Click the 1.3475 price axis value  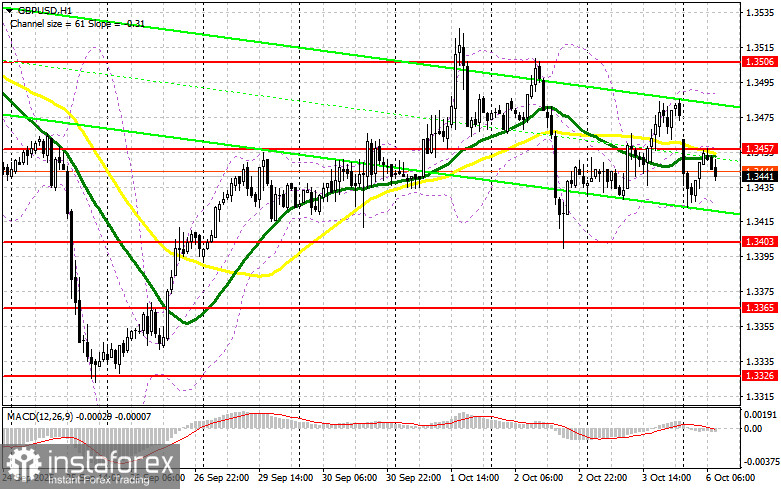click(760, 117)
